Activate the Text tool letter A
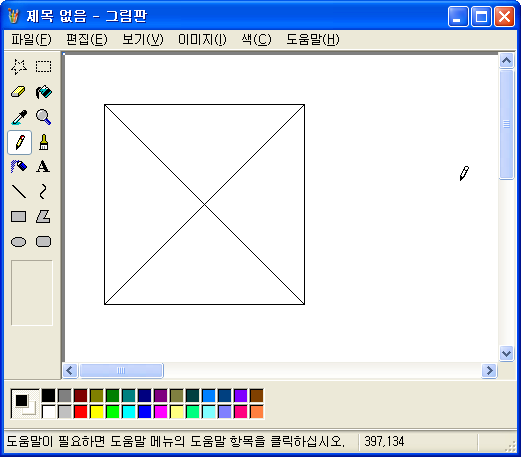 [44, 167]
